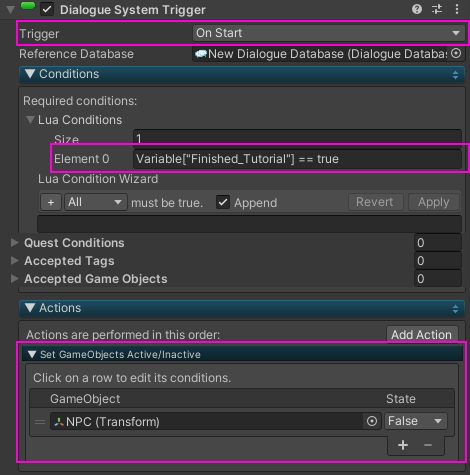Open the State dropdown set to False
This screenshot has height=475, width=470.
(416, 421)
